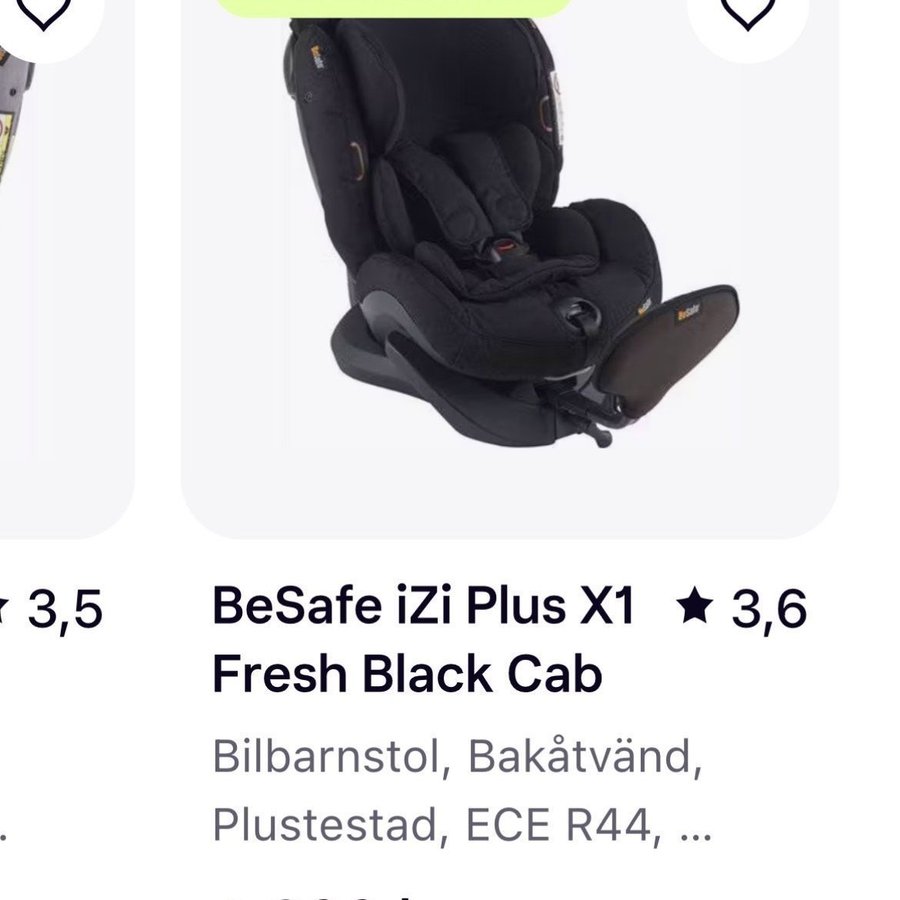The height and width of the screenshot is (900, 900).
Task: Click the 3,6 rating score
Action: 770,609
